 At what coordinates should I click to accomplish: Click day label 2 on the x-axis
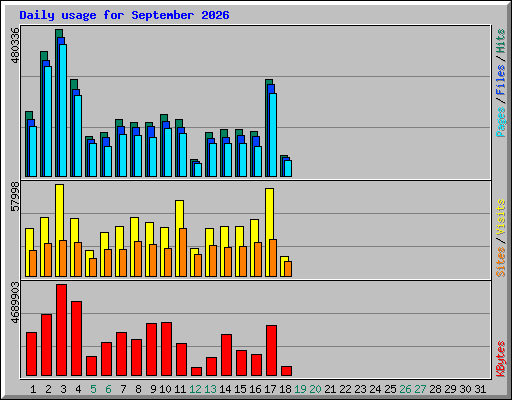(48, 389)
